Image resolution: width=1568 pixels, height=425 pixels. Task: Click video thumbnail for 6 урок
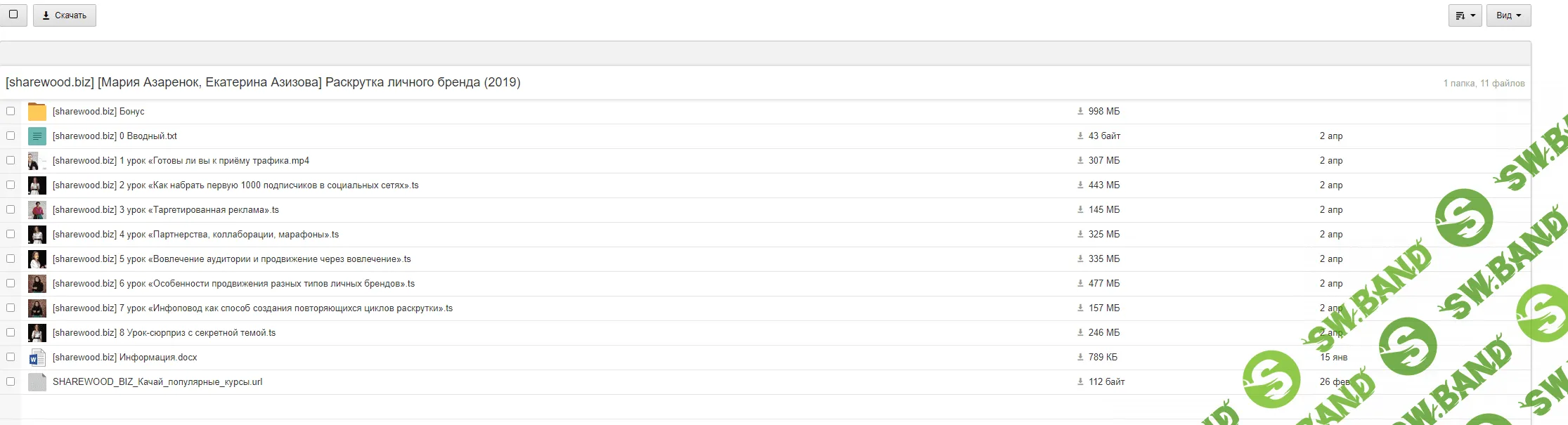click(x=37, y=284)
